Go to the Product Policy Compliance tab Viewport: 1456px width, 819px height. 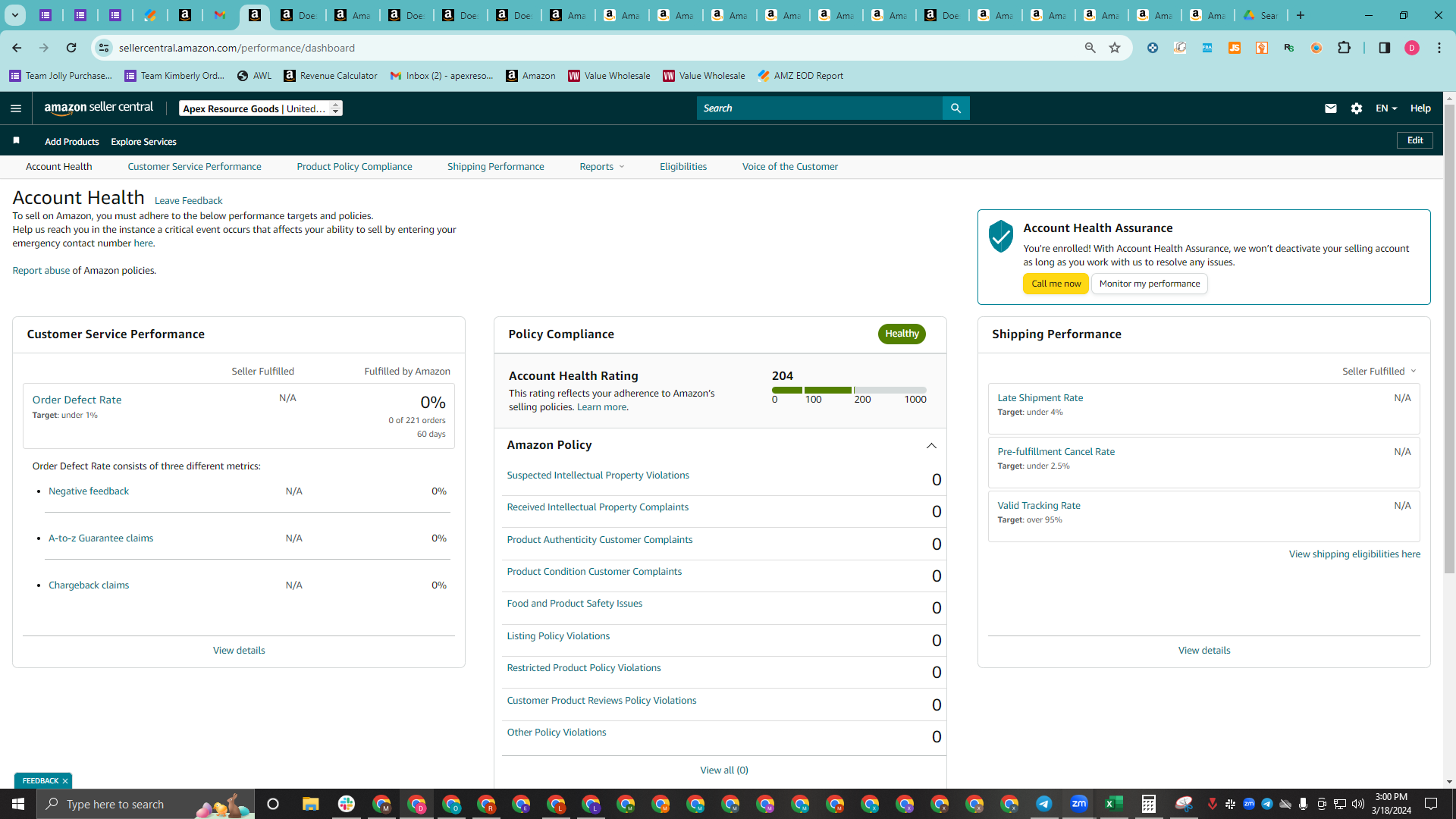354,167
